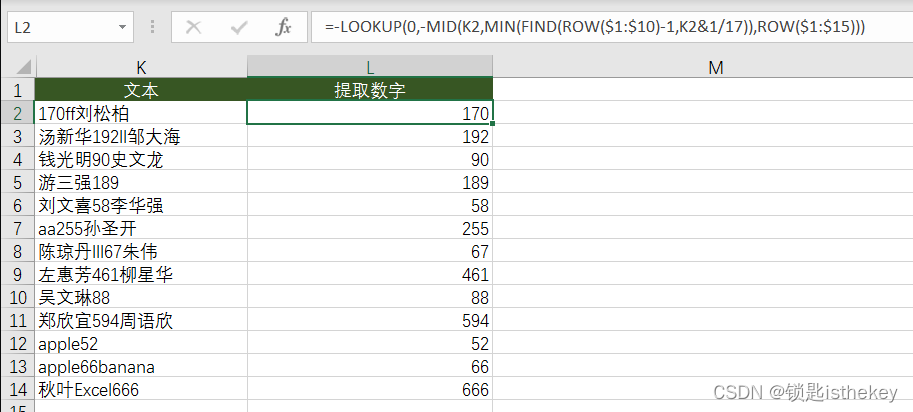Screen dimensions: 913x412
Task: Click the Name Box showing L2
Action: point(70,27)
